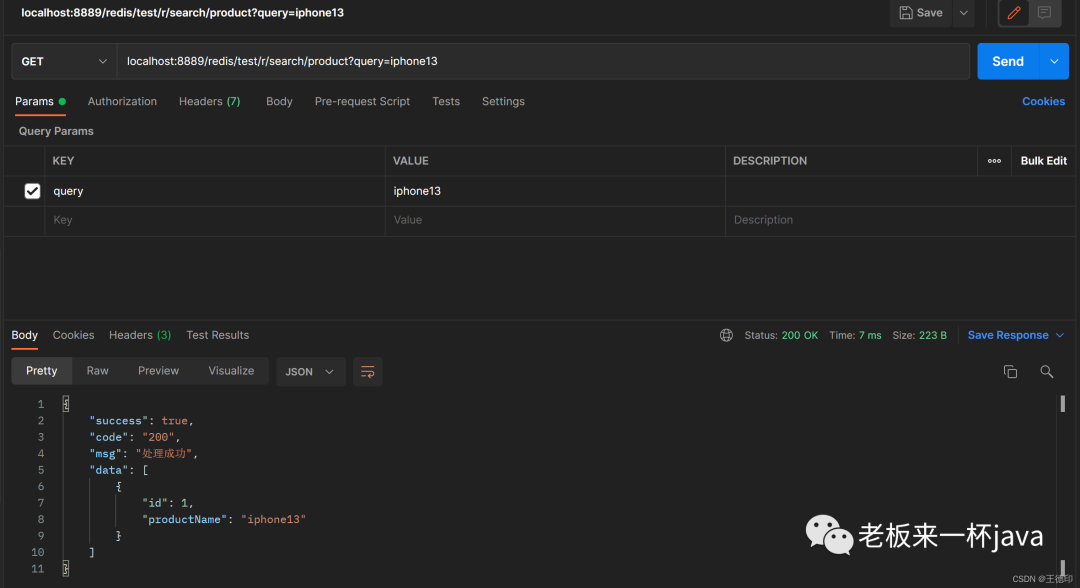This screenshot has width=1080, height=588.
Task: Copy the response with the copy icon
Action: 1010,372
